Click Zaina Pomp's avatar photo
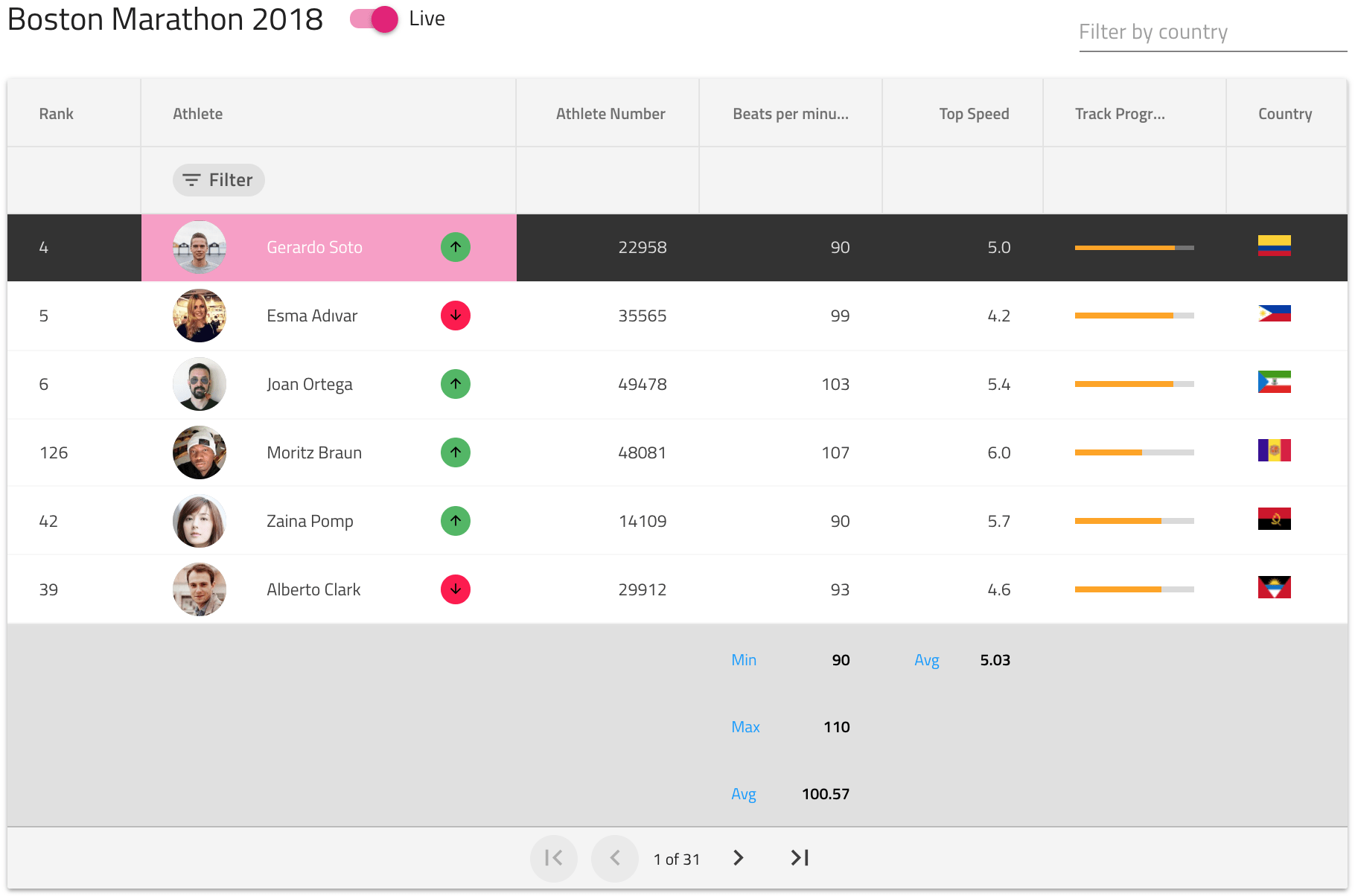 pos(200,521)
